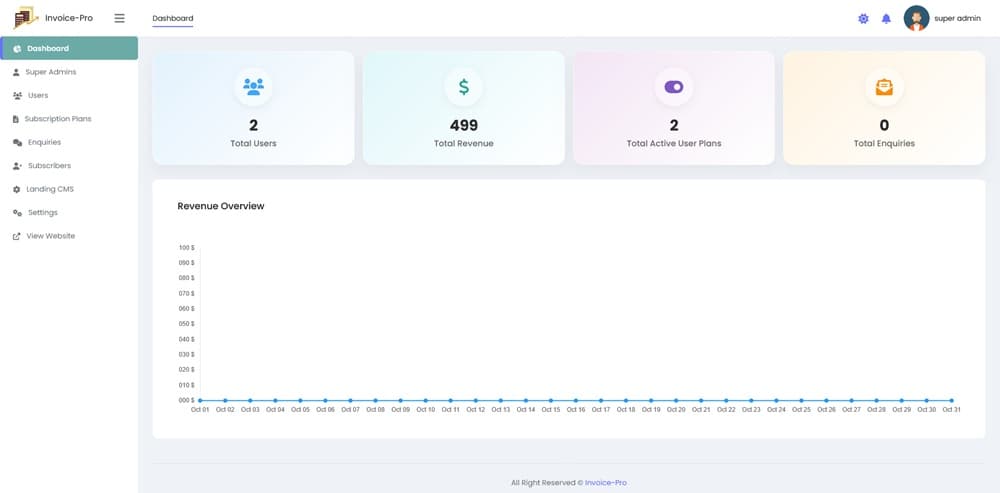Click the Invoice-Pro footer link

(x=606, y=482)
